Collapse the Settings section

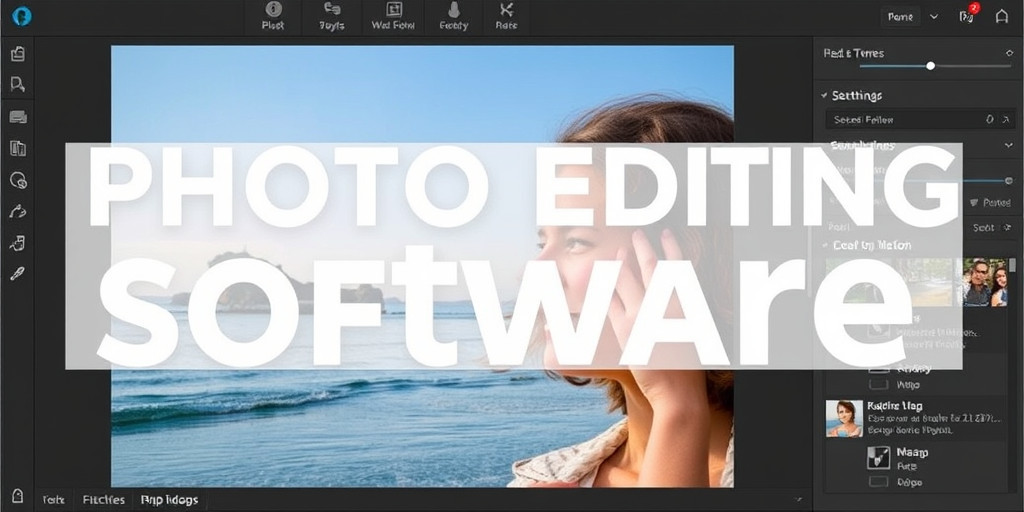pos(824,95)
